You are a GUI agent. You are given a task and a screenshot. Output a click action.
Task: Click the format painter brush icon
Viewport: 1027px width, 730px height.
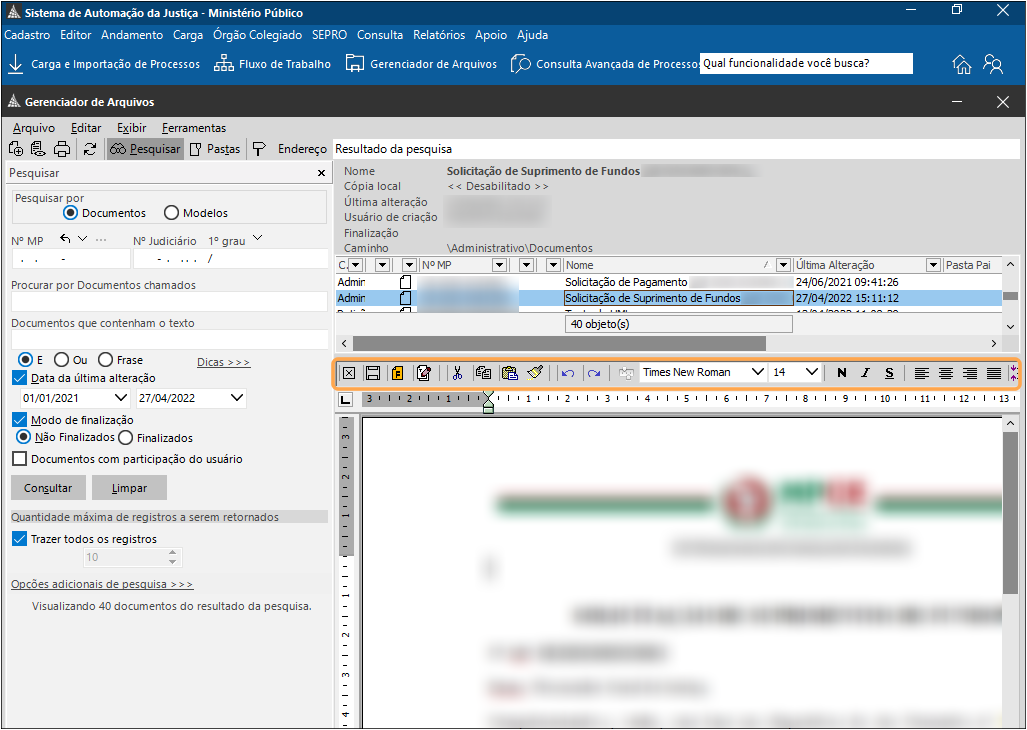coord(535,373)
